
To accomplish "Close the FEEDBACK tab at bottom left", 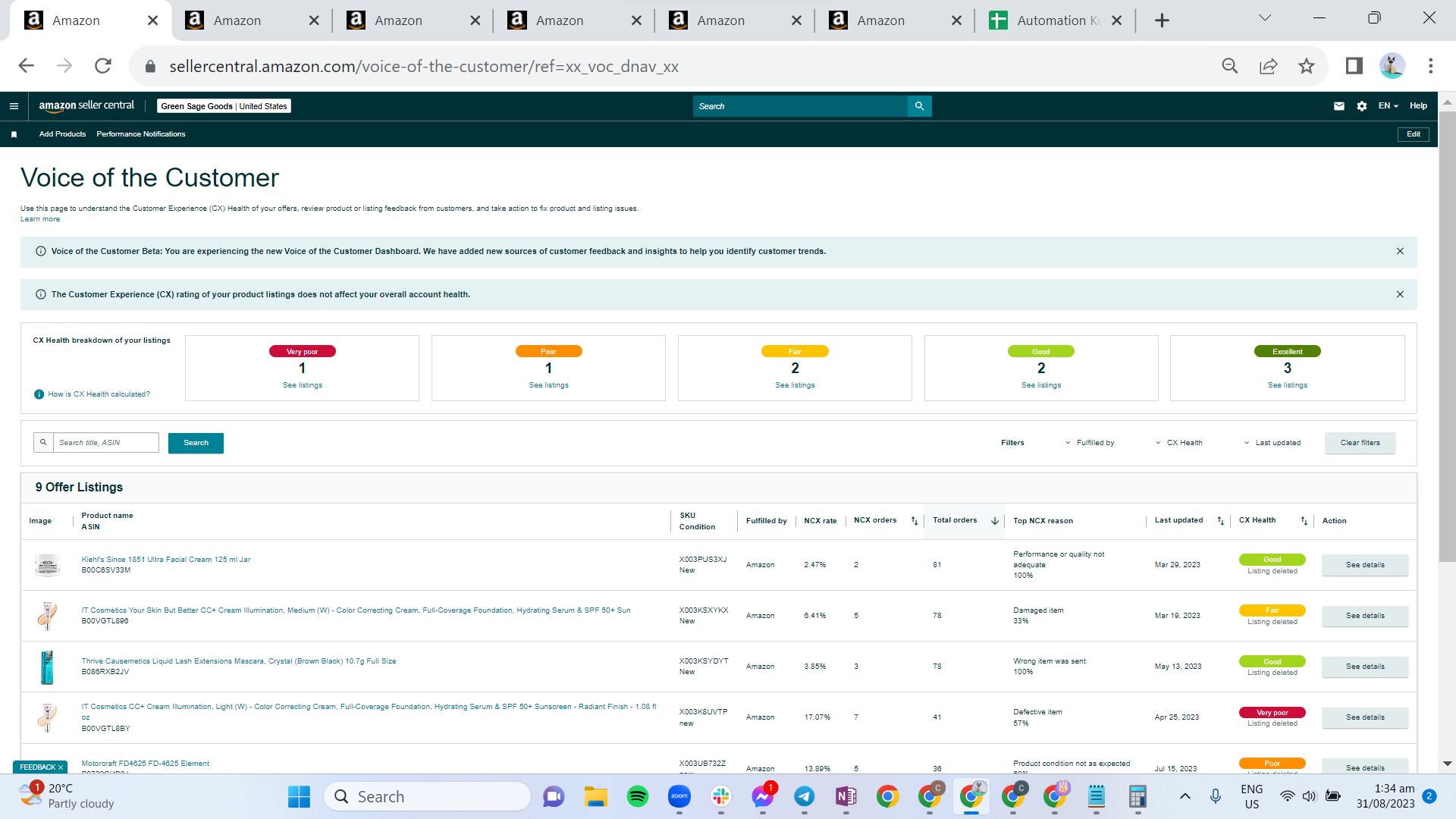I will [61, 767].
